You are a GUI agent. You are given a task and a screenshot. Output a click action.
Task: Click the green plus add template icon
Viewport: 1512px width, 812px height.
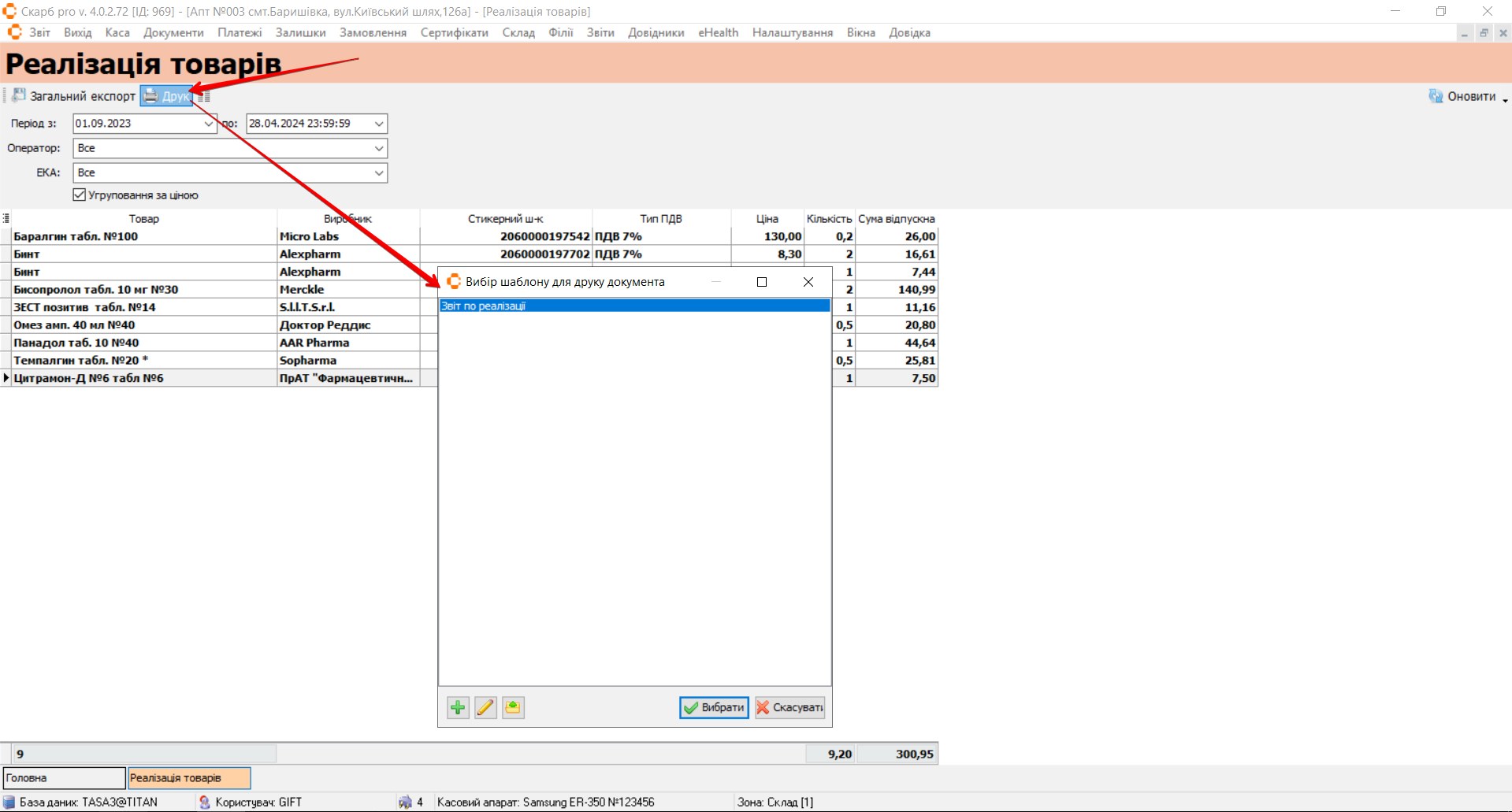tap(458, 707)
